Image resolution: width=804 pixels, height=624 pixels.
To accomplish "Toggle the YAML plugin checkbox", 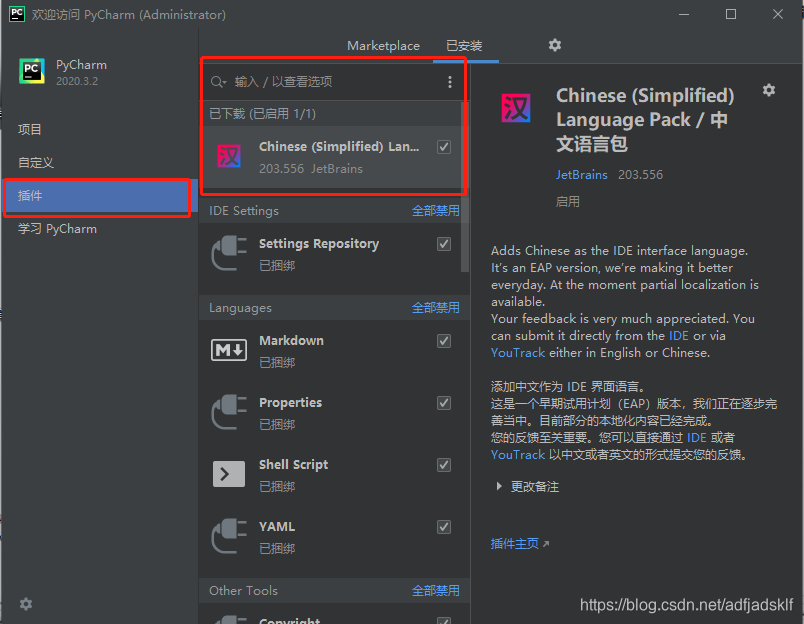I will point(444,527).
